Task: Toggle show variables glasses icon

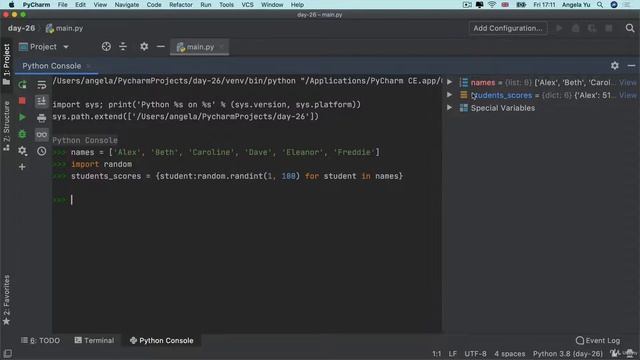Action: tap(42, 134)
